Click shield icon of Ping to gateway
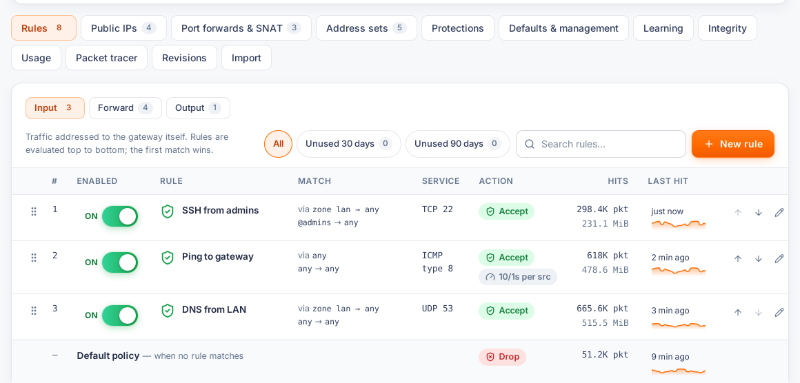 pyautogui.click(x=167, y=257)
